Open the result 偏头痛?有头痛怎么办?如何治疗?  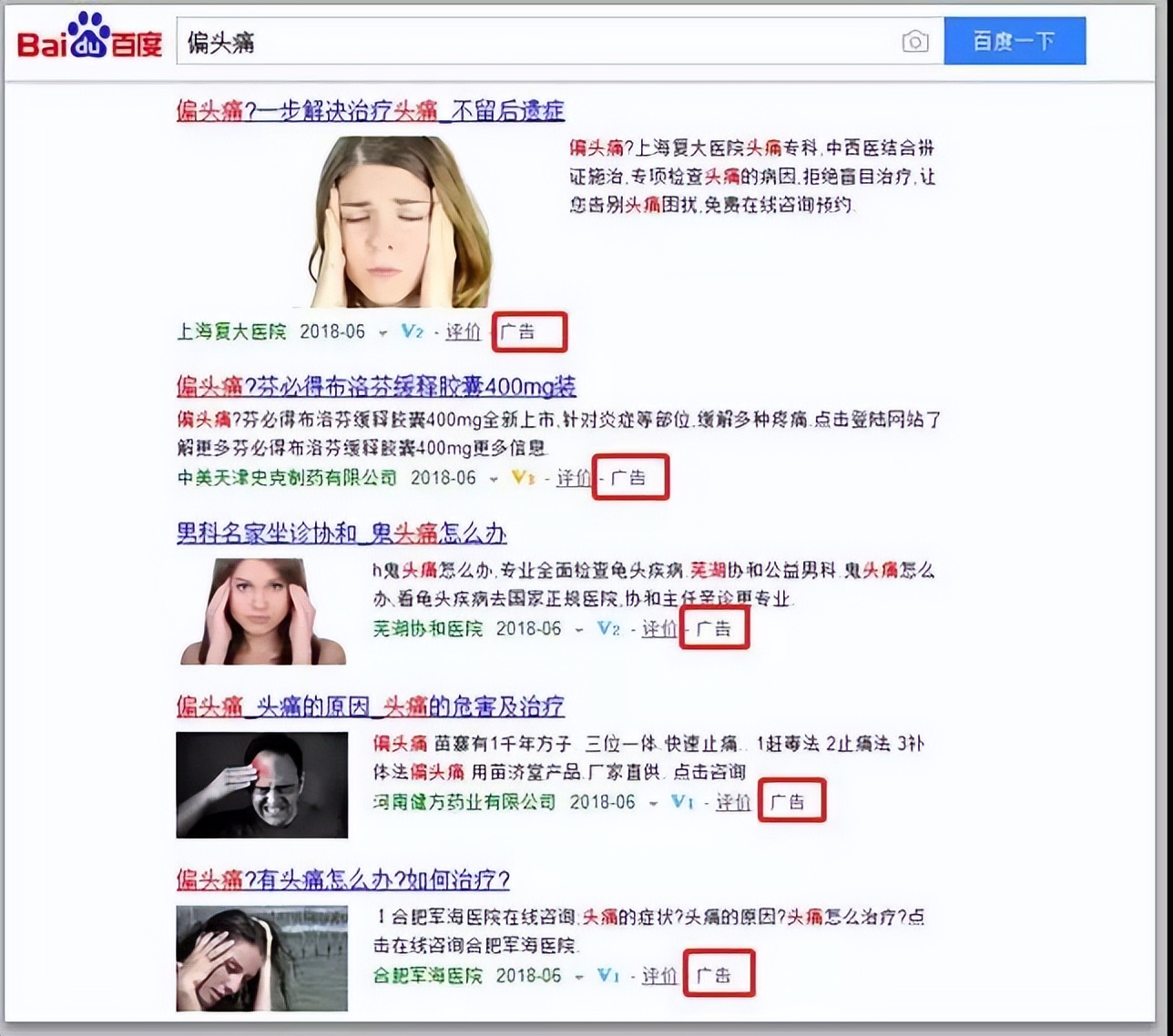343,879
